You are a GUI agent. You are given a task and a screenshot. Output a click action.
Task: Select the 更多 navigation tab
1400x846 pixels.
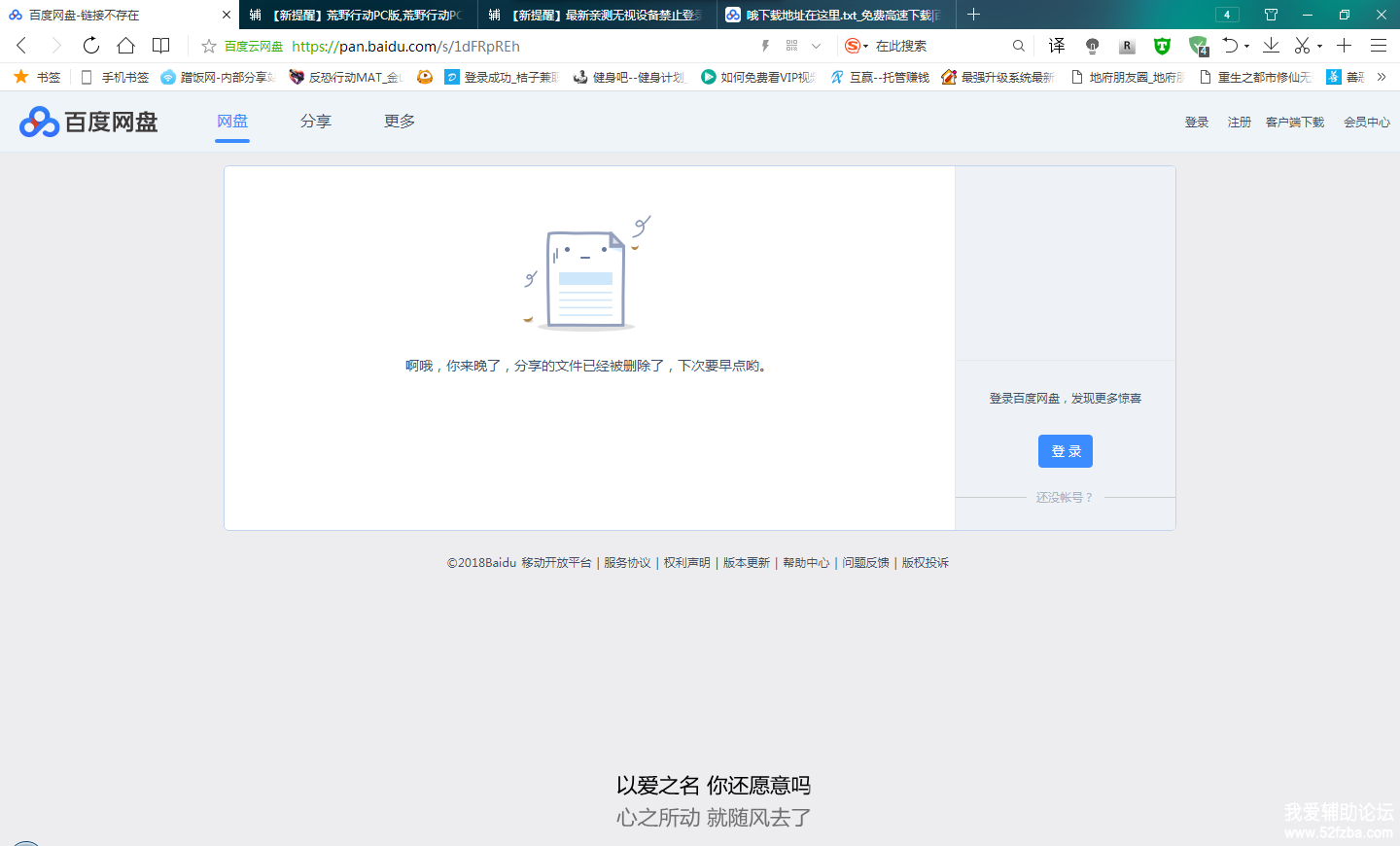point(400,121)
